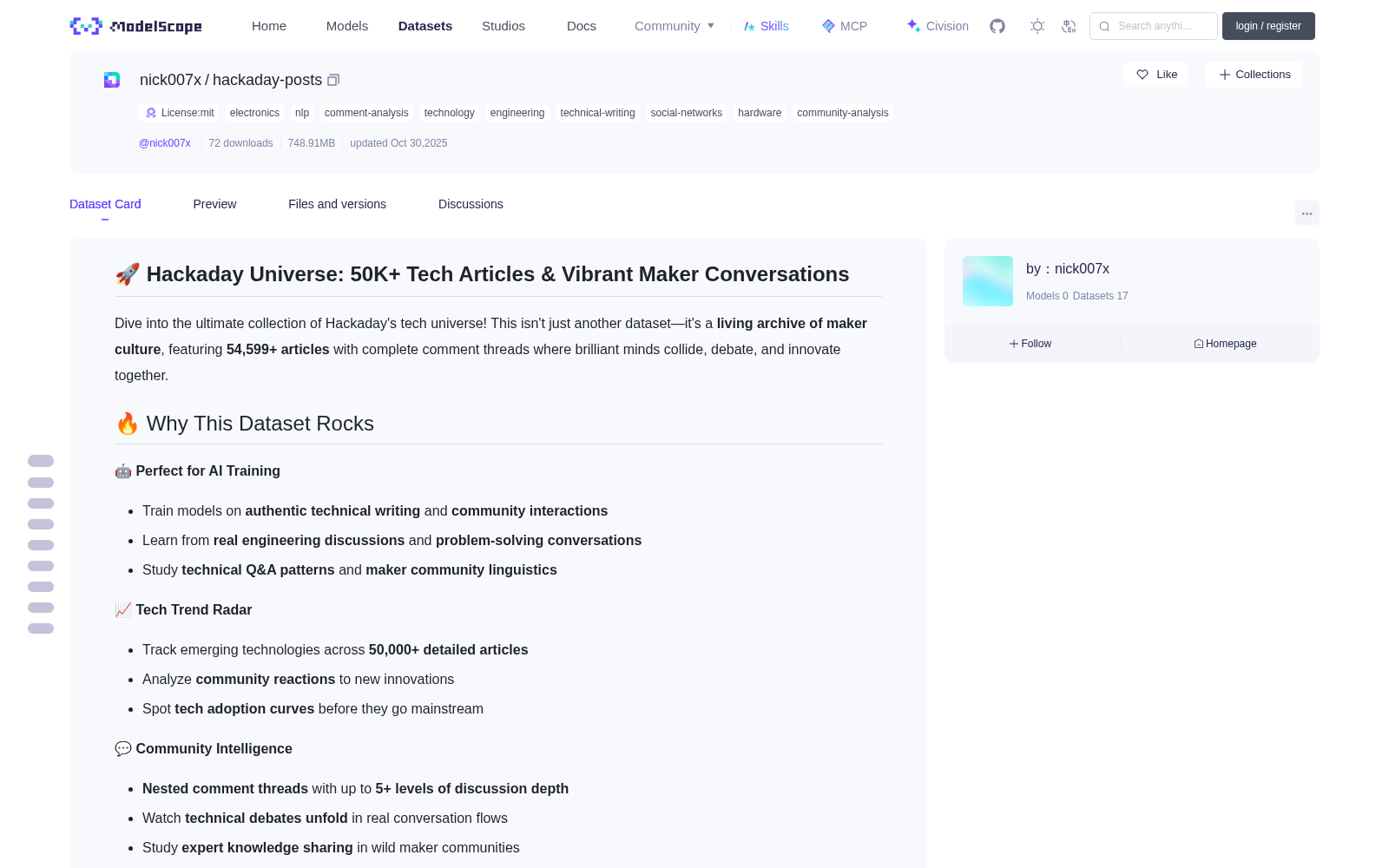Open the Skills navigation item
The width and height of the screenshot is (1389, 868).
(766, 26)
